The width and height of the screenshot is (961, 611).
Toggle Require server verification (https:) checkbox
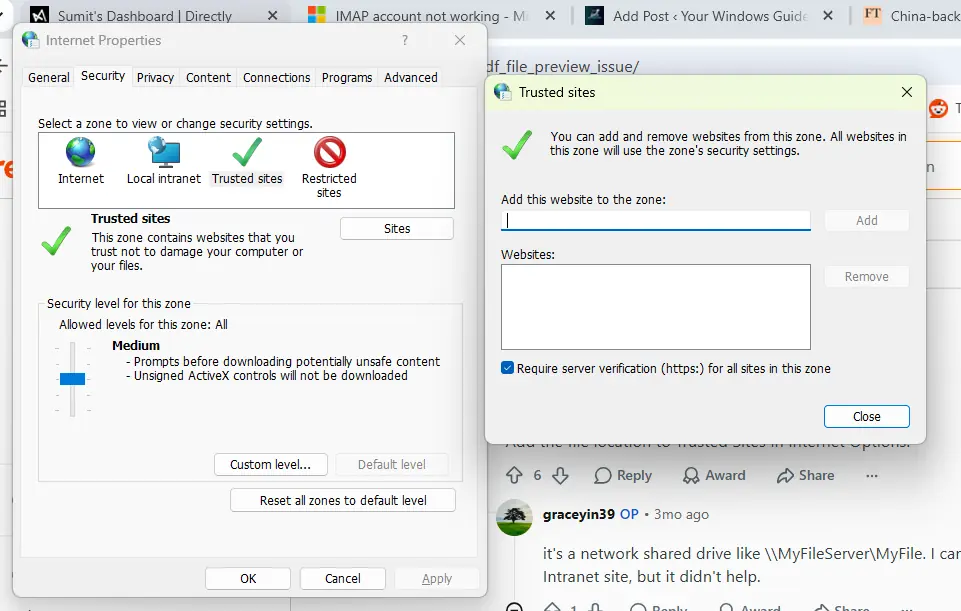tap(507, 368)
